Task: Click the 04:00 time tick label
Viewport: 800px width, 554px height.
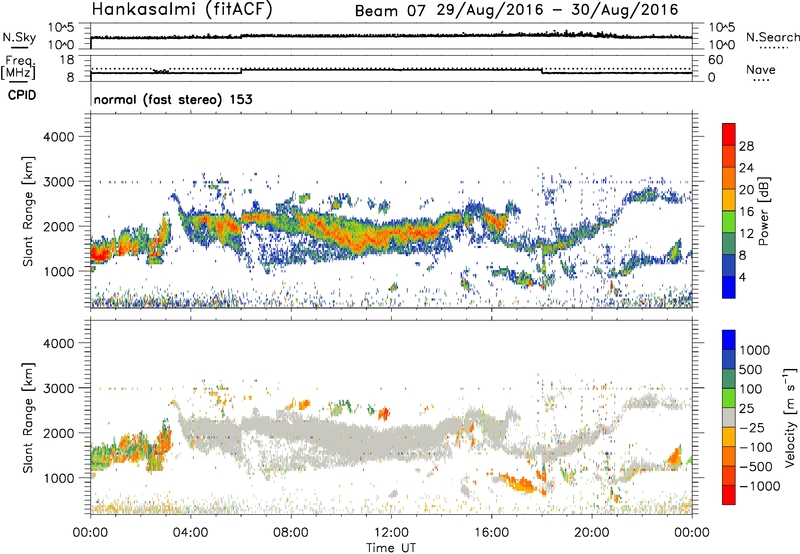Action: pos(191,533)
